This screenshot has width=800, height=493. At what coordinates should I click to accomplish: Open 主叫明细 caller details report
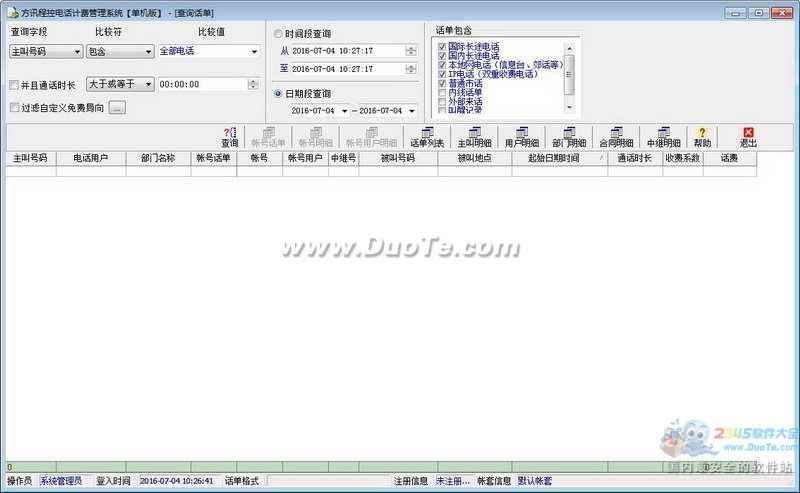(474, 137)
